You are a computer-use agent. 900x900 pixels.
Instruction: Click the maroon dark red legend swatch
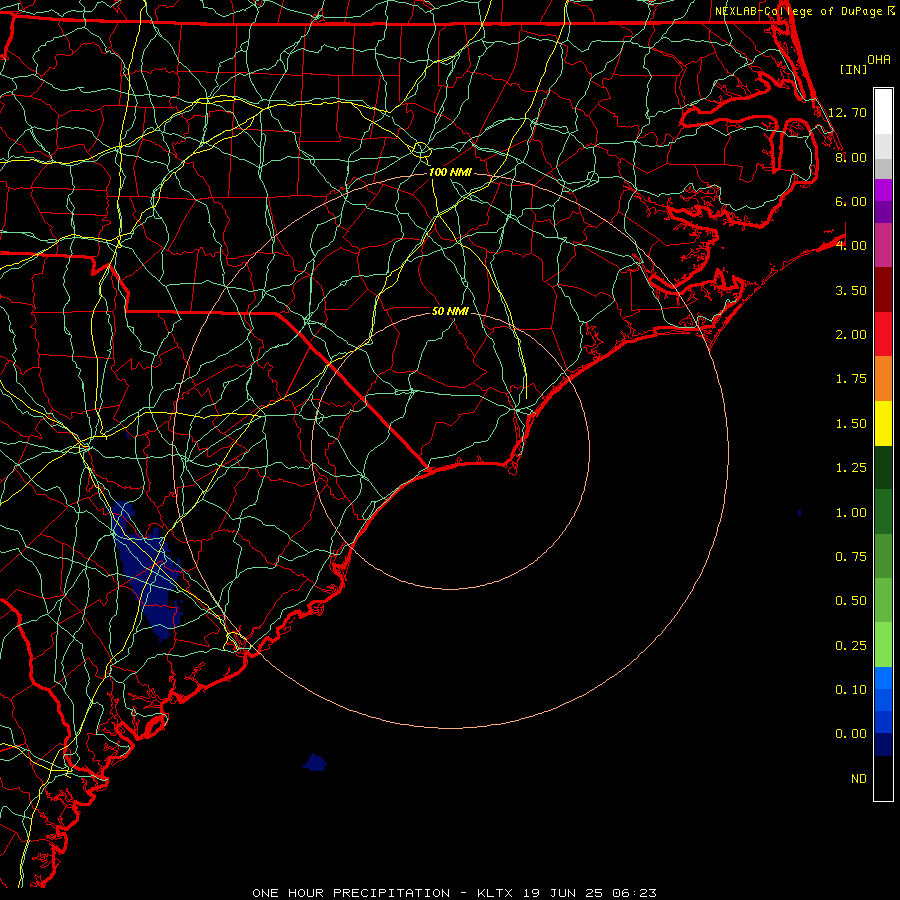point(883,290)
